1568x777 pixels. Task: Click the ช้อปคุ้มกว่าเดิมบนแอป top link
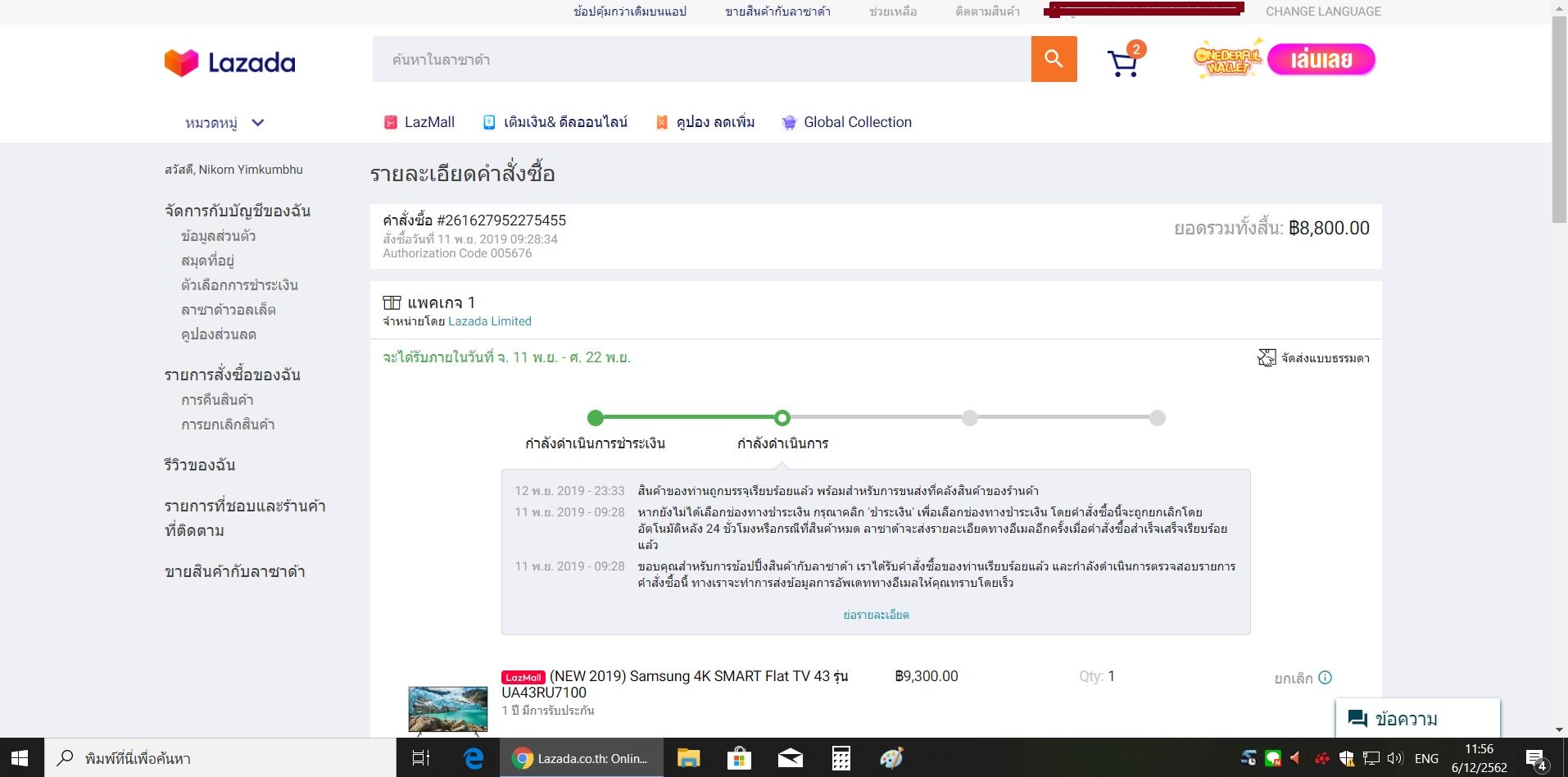coord(630,11)
